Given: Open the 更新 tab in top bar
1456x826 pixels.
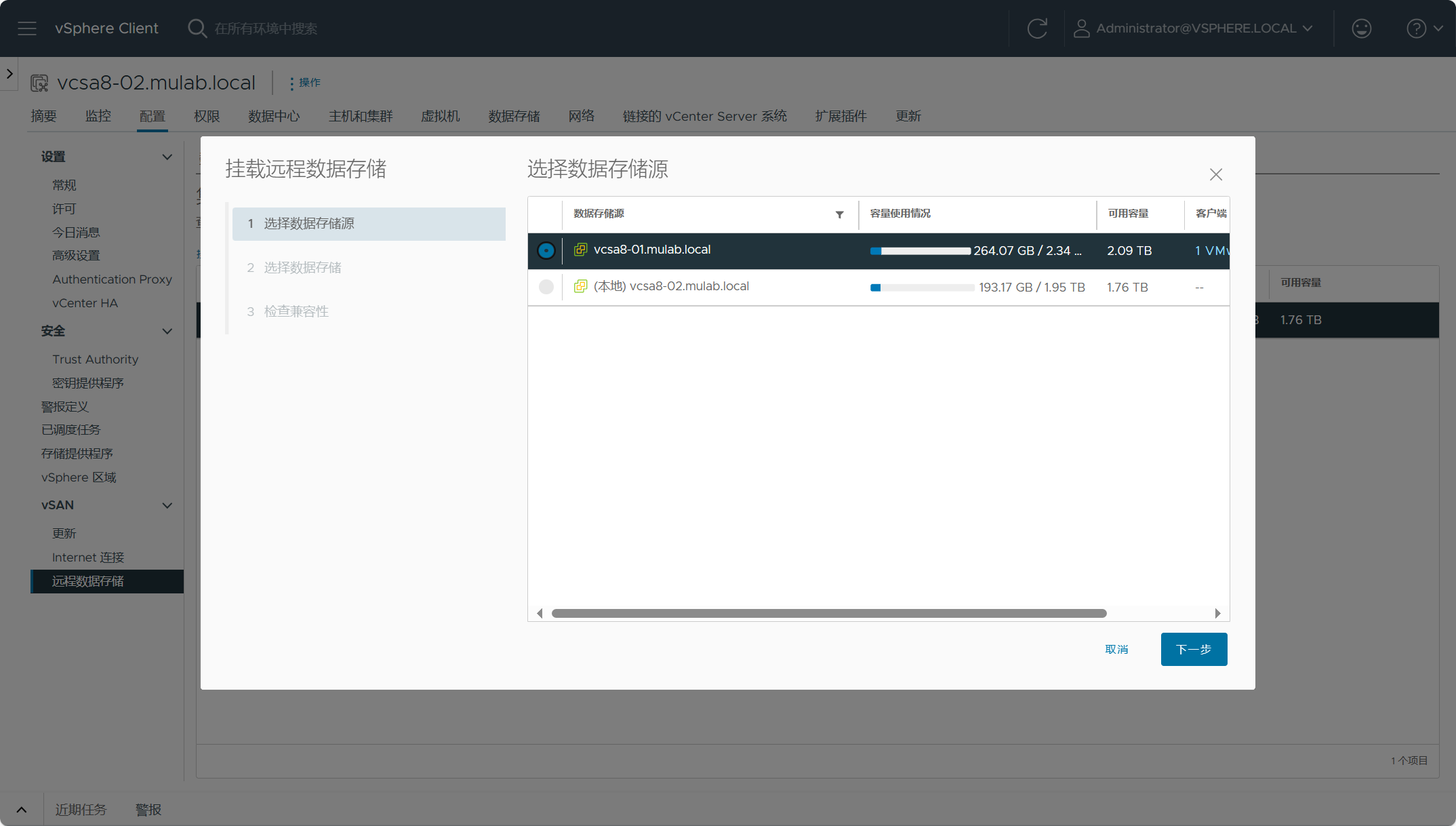Looking at the screenshot, I should (908, 116).
